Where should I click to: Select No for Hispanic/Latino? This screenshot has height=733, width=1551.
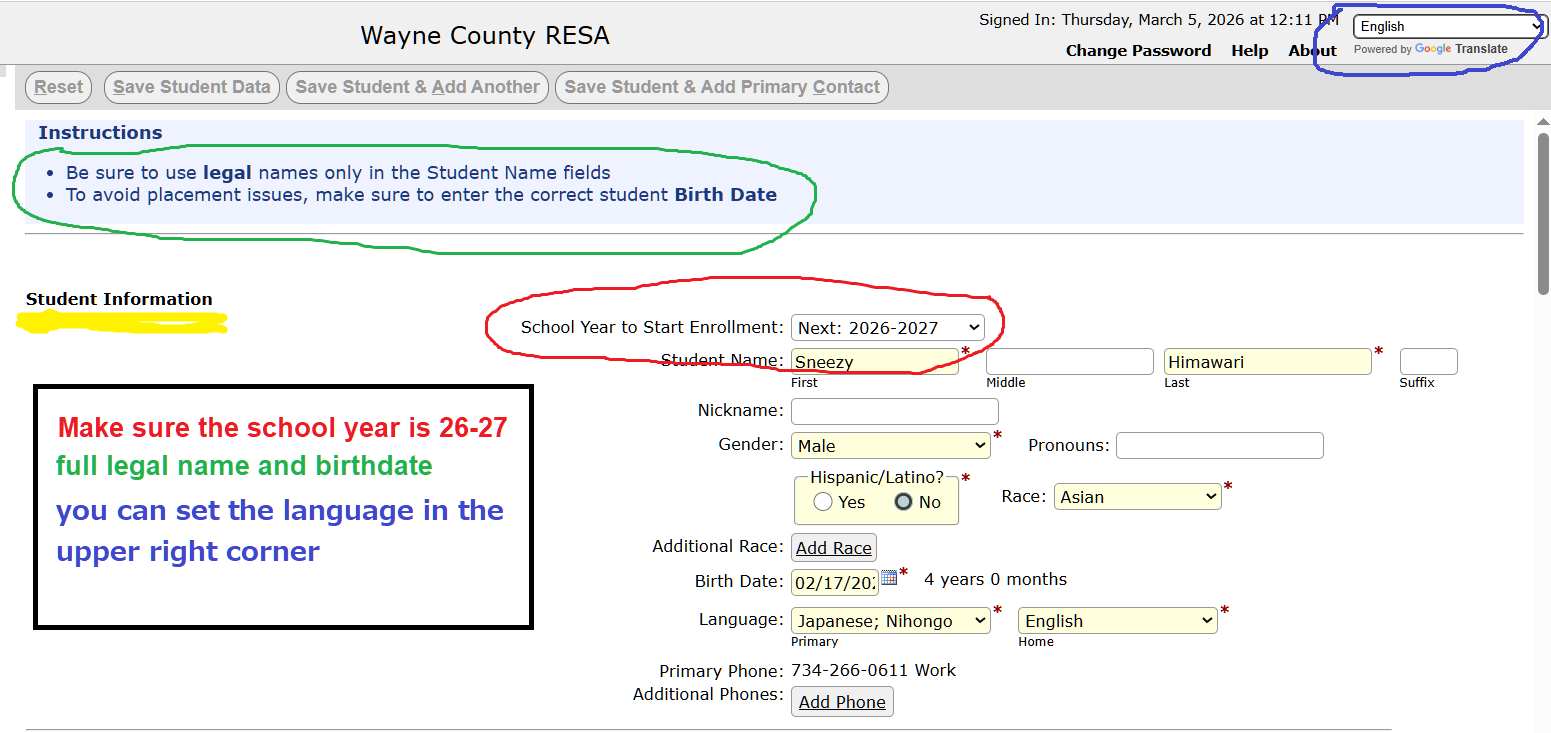pyautogui.click(x=903, y=502)
